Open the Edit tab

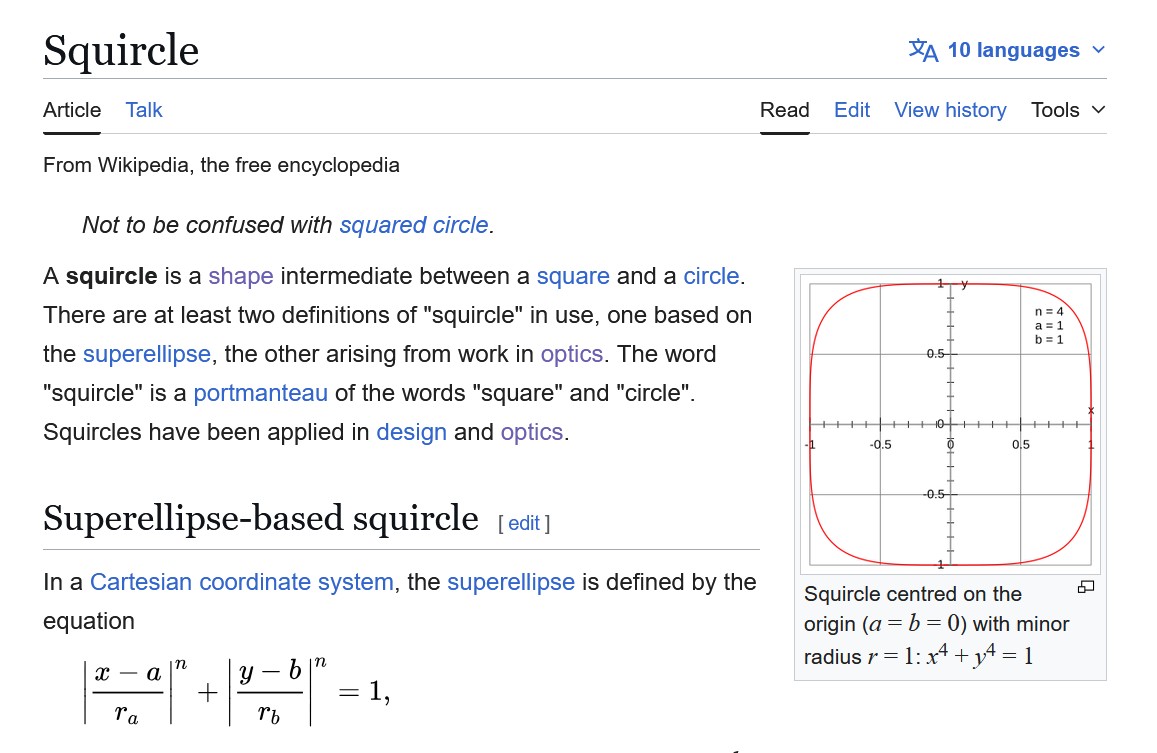pos(852,110)
